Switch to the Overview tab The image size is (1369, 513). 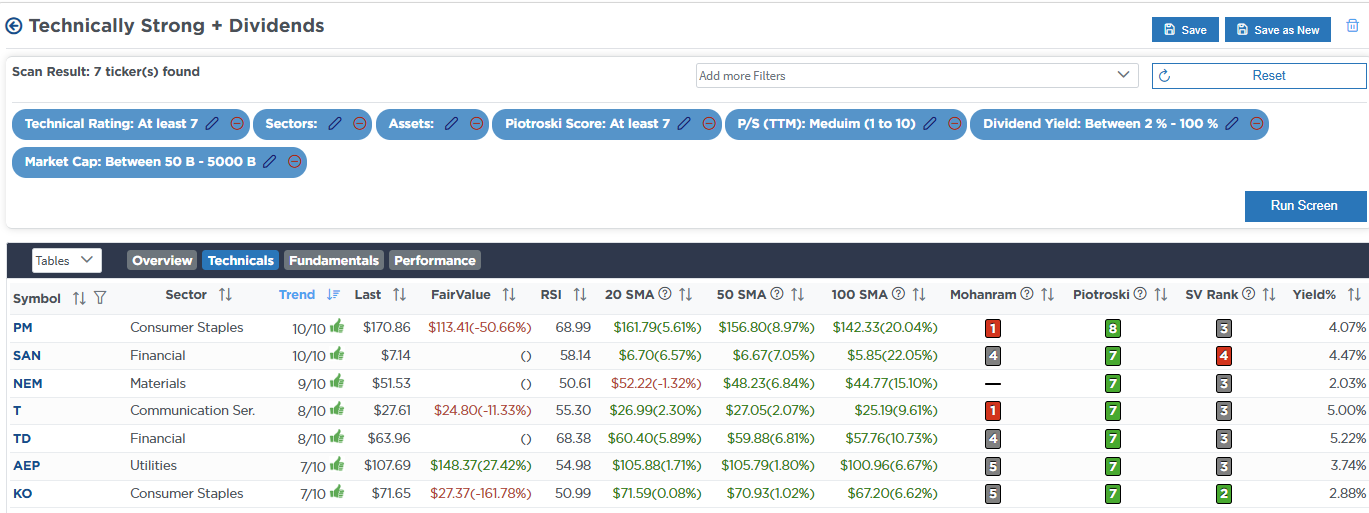(162, 260)
